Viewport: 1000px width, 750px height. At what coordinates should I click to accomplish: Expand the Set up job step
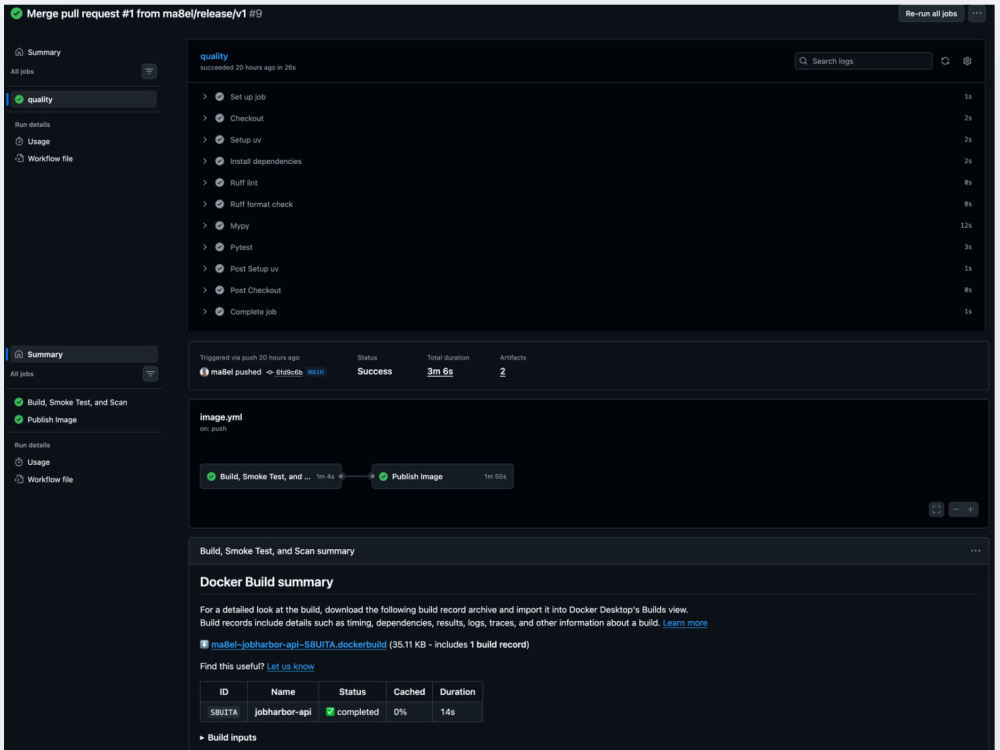click(205, 97)
